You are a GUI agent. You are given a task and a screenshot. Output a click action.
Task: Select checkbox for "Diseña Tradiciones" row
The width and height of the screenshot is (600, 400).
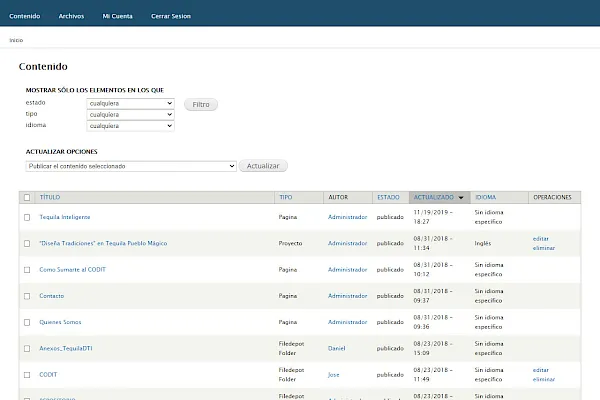click(x=27, y=243)
